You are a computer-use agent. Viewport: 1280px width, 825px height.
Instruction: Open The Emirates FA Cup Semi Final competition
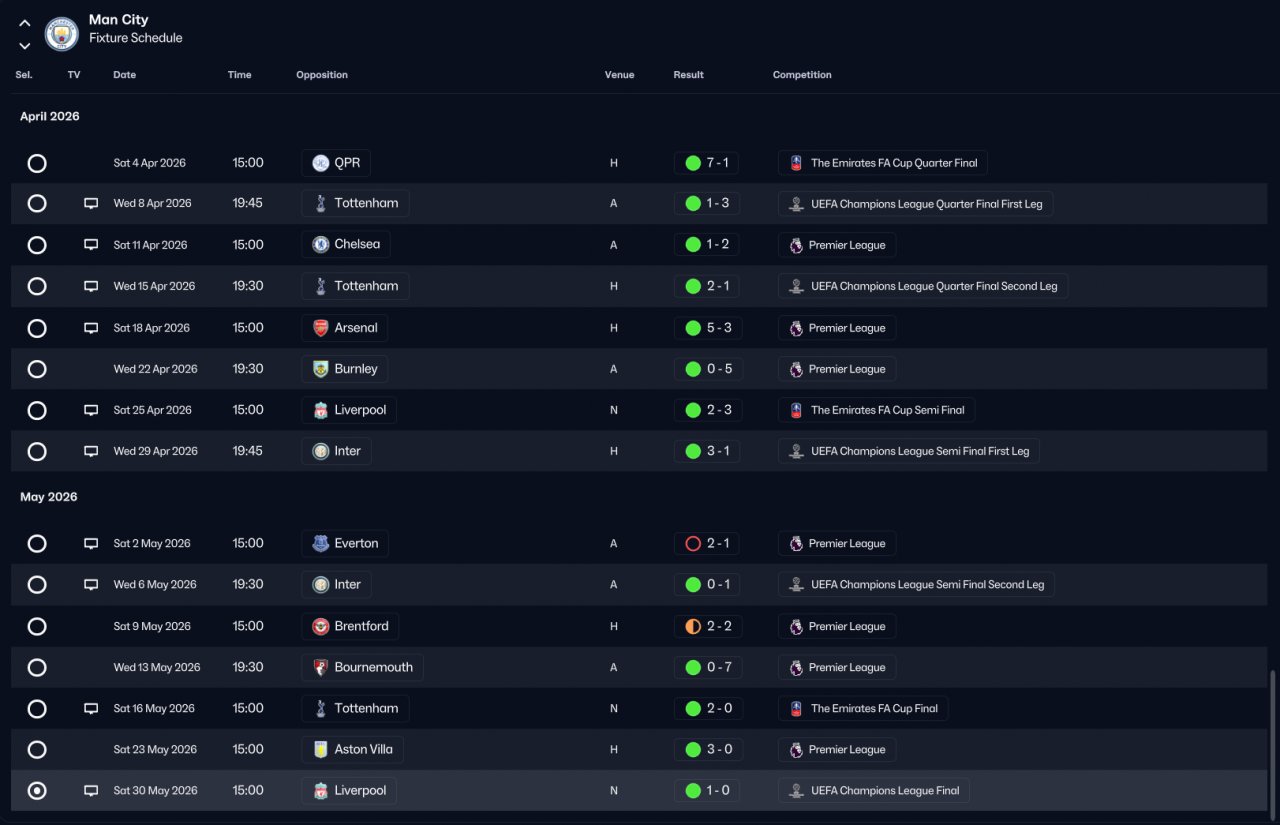pos(876,410)
